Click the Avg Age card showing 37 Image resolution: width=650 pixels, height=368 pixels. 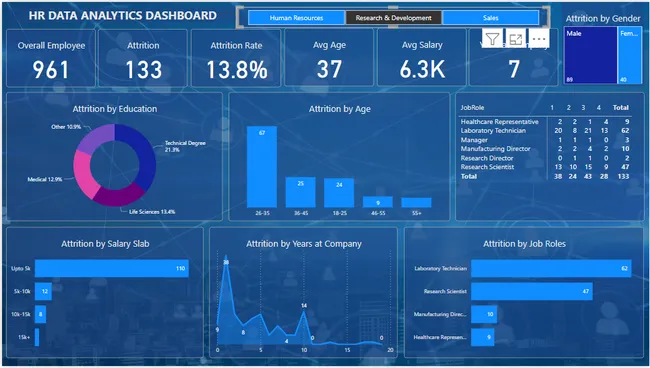(x=329, y=58)
